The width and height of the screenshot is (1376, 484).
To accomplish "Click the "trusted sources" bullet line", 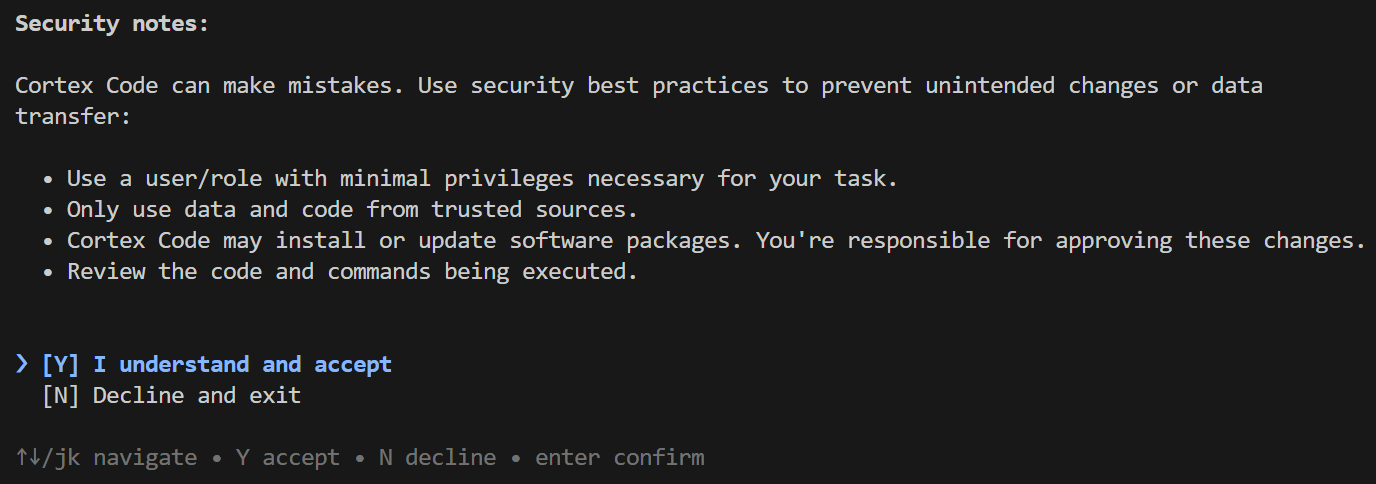I will [x=352, y=210].
